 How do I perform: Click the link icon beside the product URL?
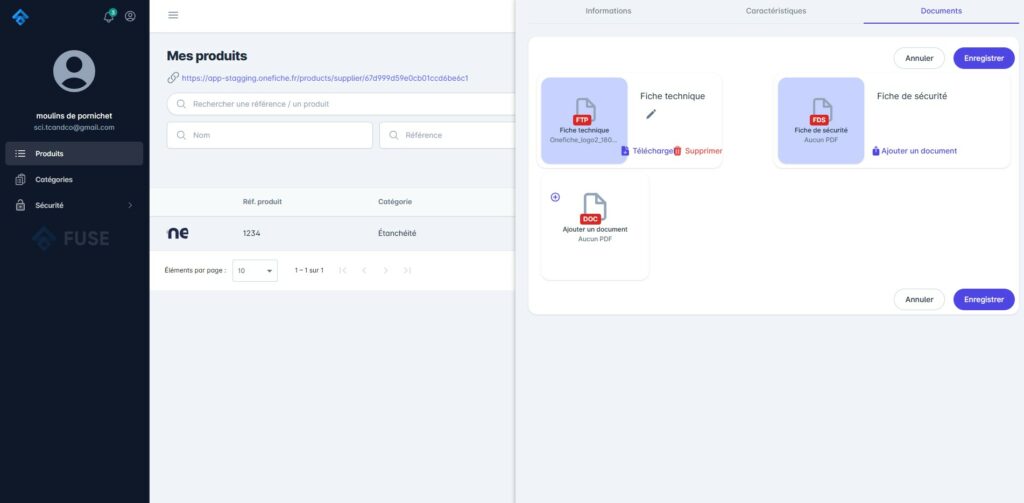coord(172,78)
